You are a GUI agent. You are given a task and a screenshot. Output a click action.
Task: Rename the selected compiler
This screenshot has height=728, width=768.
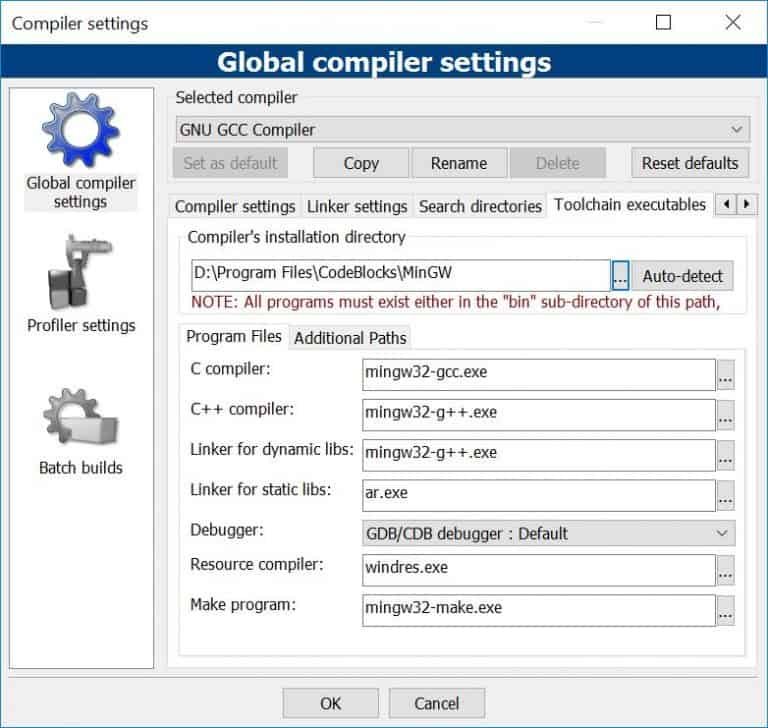pos(459,163)
